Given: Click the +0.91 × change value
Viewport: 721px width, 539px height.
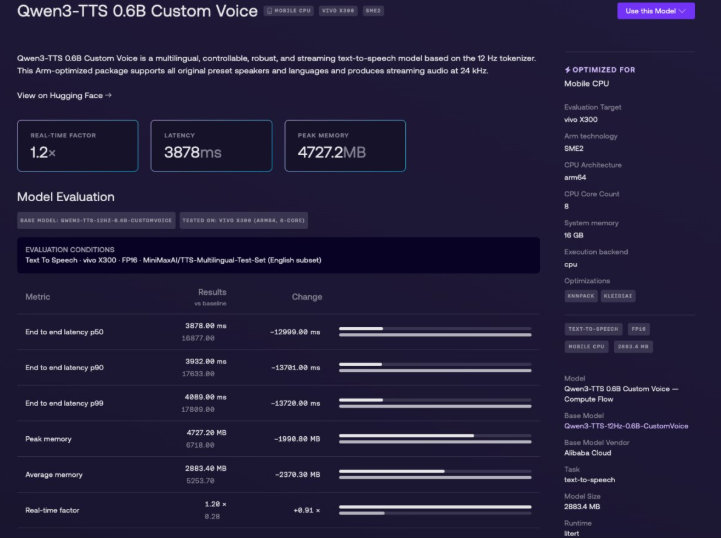Looking at the screenshot, I should point(307,510).
